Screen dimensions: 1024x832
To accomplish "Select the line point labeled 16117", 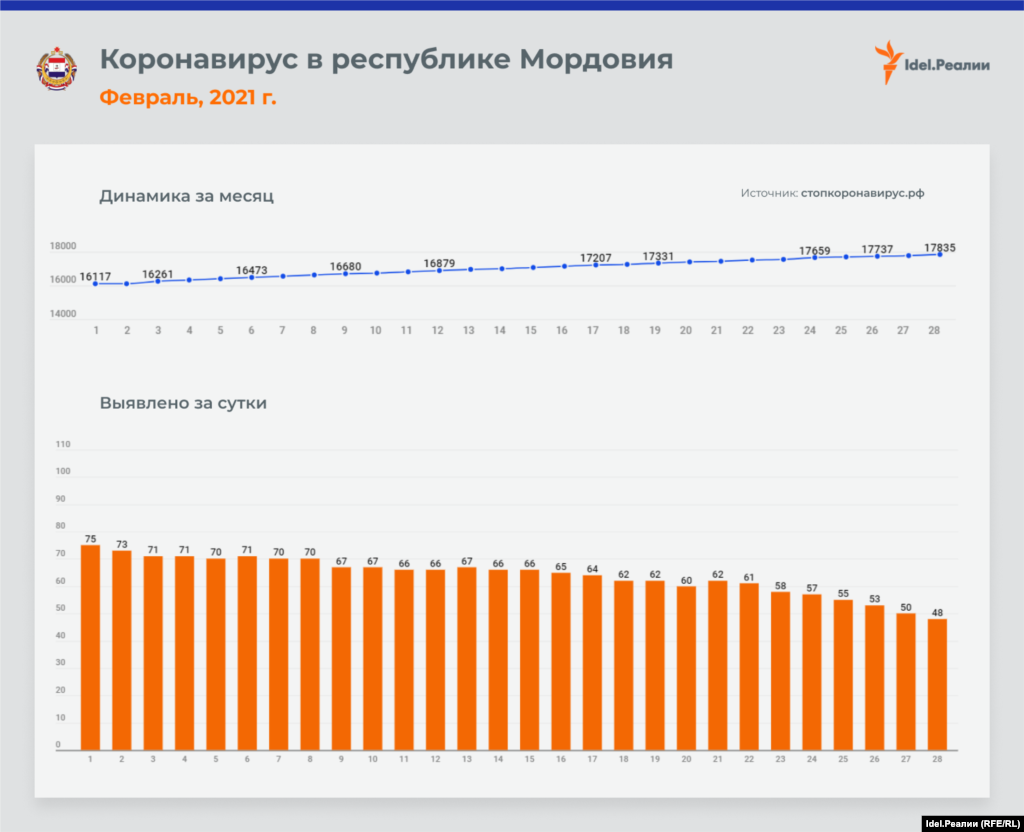I will 96,284.
